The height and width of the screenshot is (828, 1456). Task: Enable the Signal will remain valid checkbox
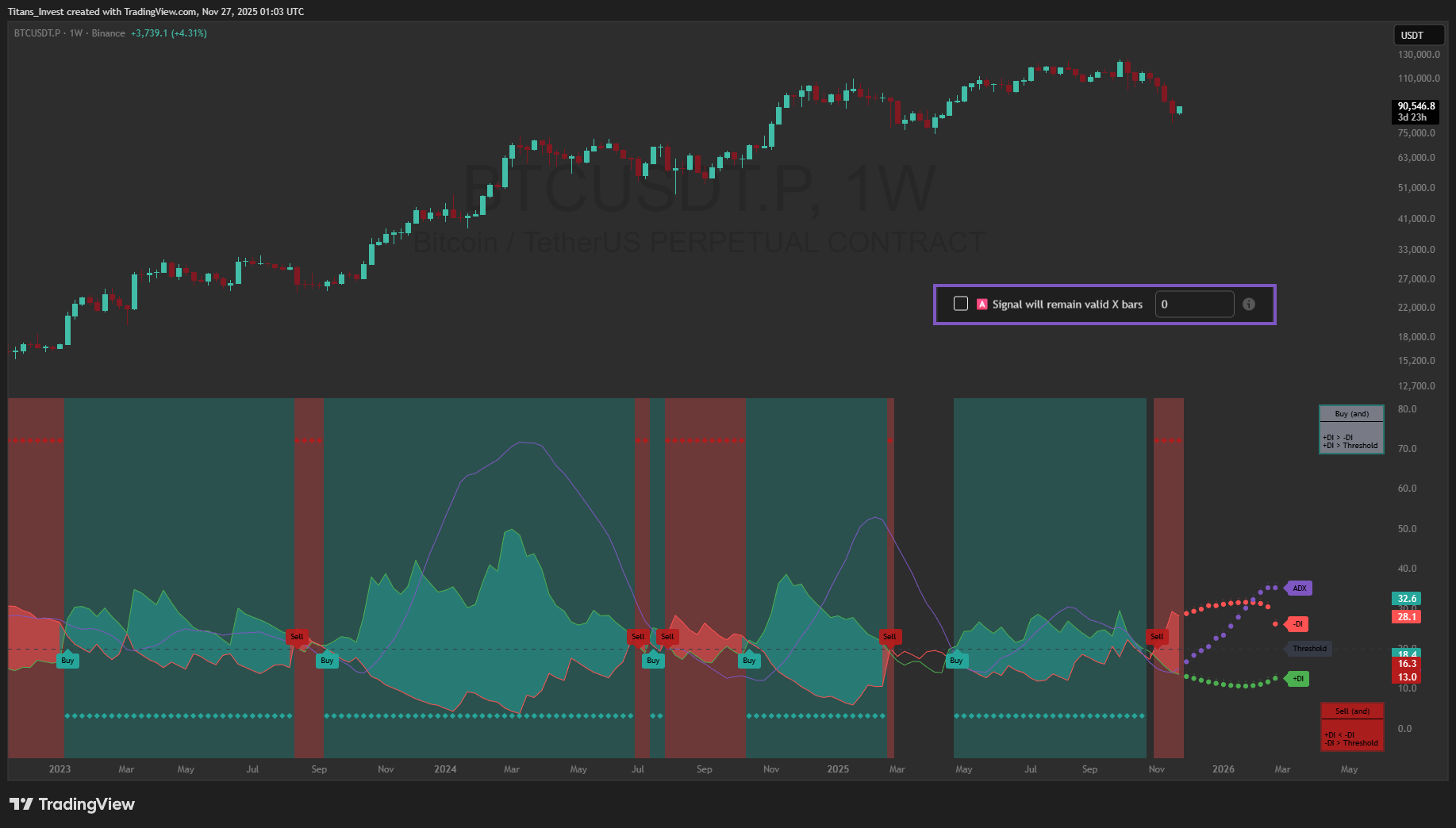point(960,304)
